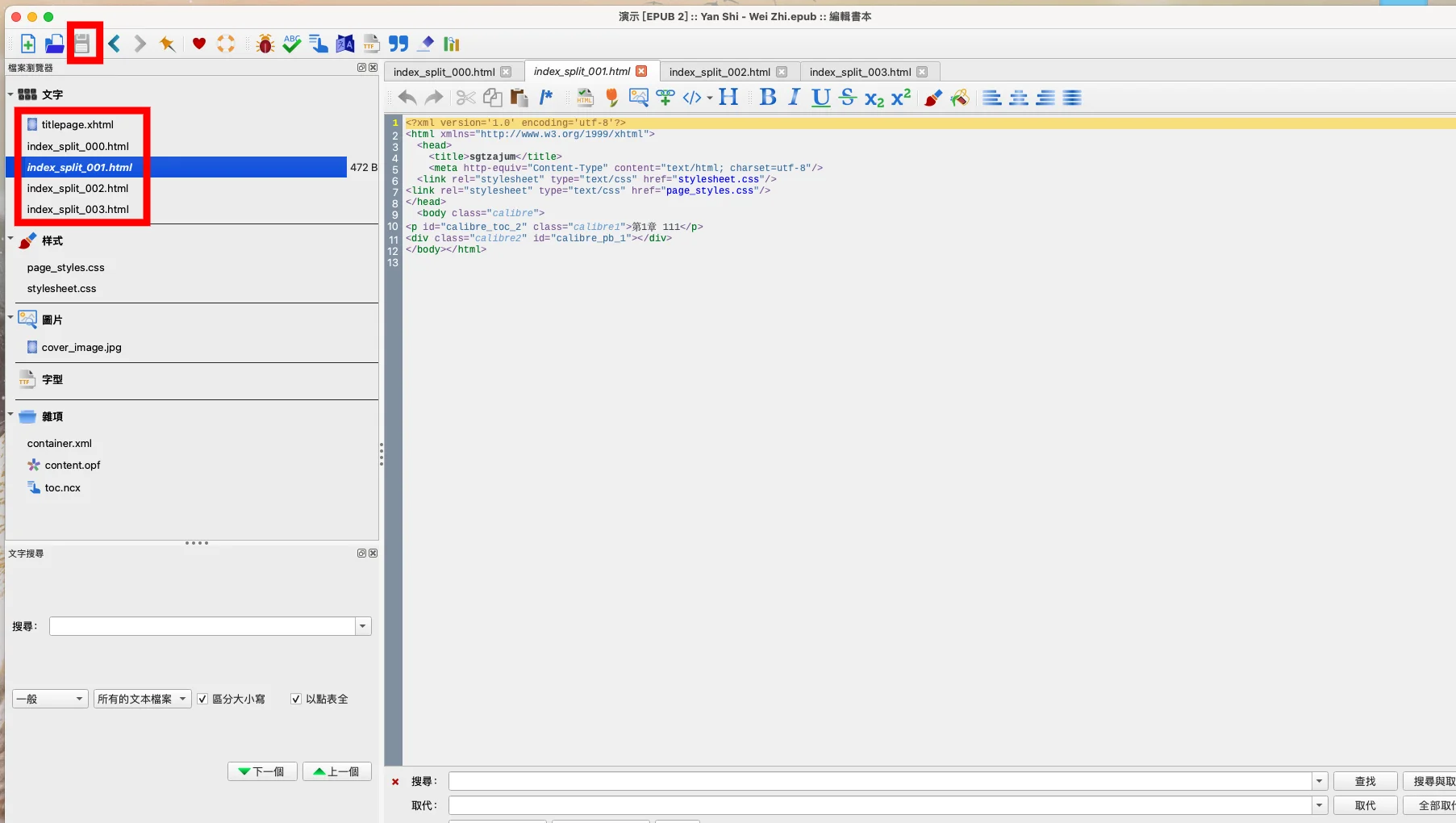This screenshot has height=823, width=1456.
Task: Apply subscript with the x₂ icon
Action: pos(874,98)
